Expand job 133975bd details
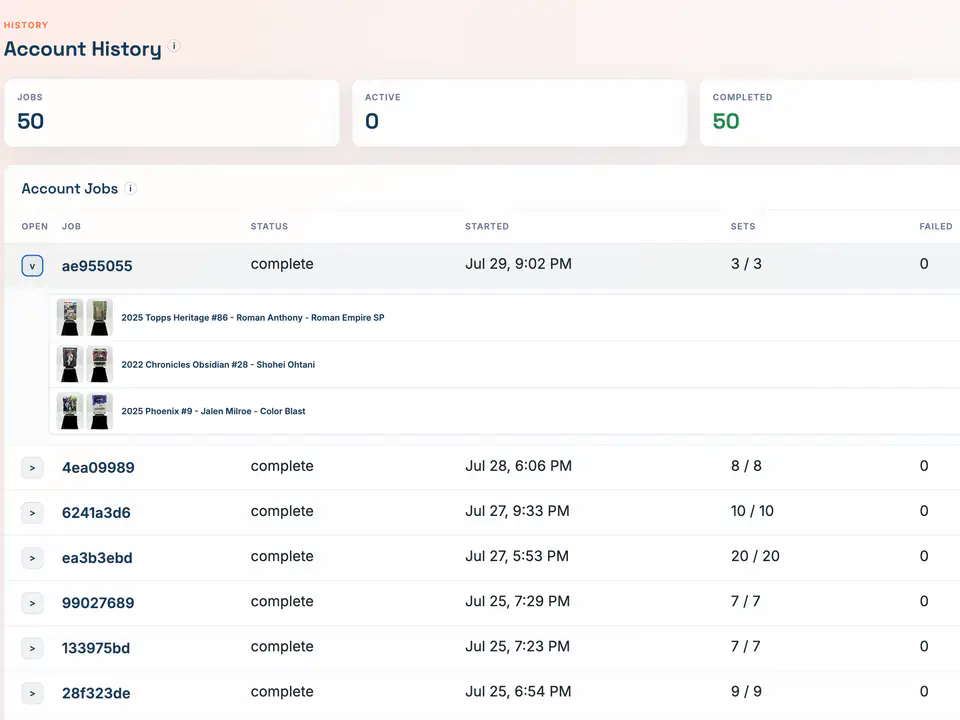 click(x=32, y=648)
